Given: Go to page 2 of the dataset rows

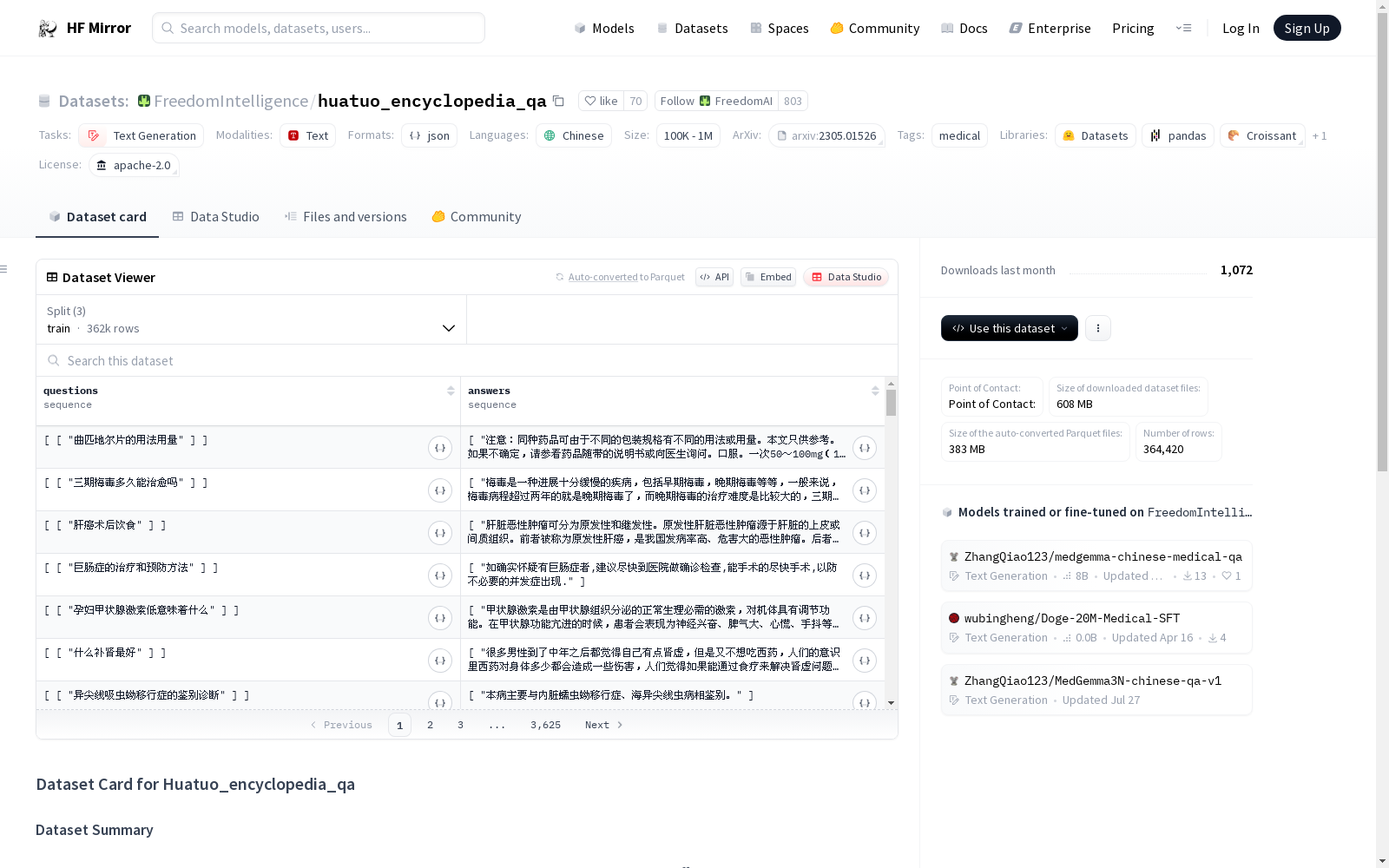Looking at the screenshot, I should (x=430, y=725).
